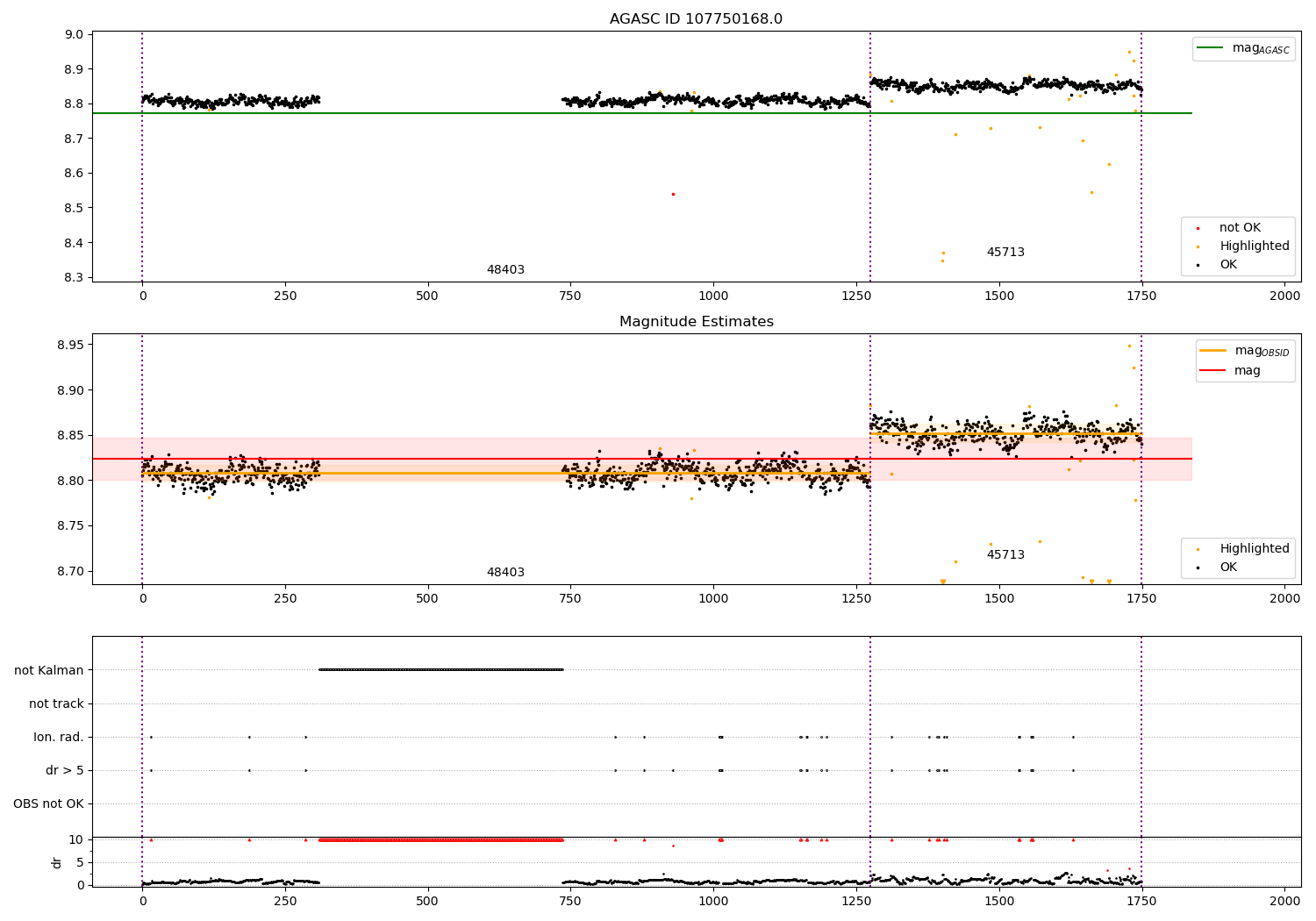Click the title 'AGASC ID 107750168.0'
Image resolution: width=1316 pixels, height=921 pixels.
pos(696,19)
